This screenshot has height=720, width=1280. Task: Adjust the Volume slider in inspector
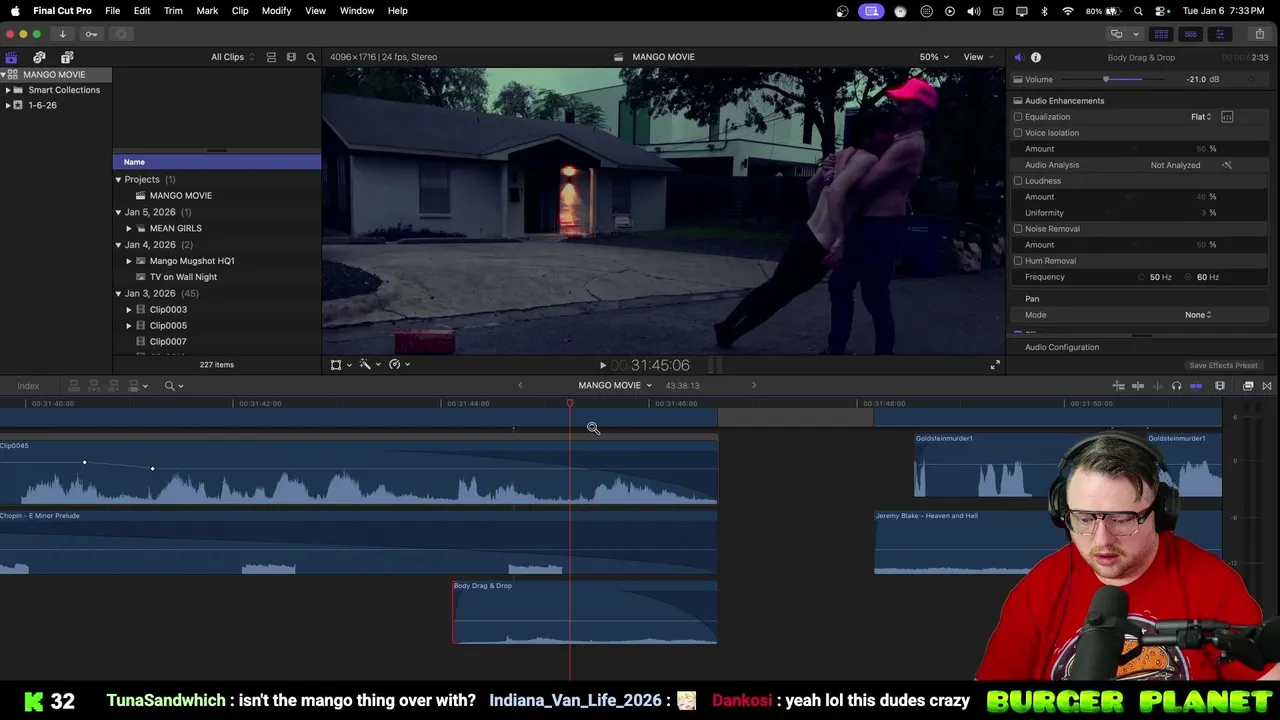coord(1106,79)
